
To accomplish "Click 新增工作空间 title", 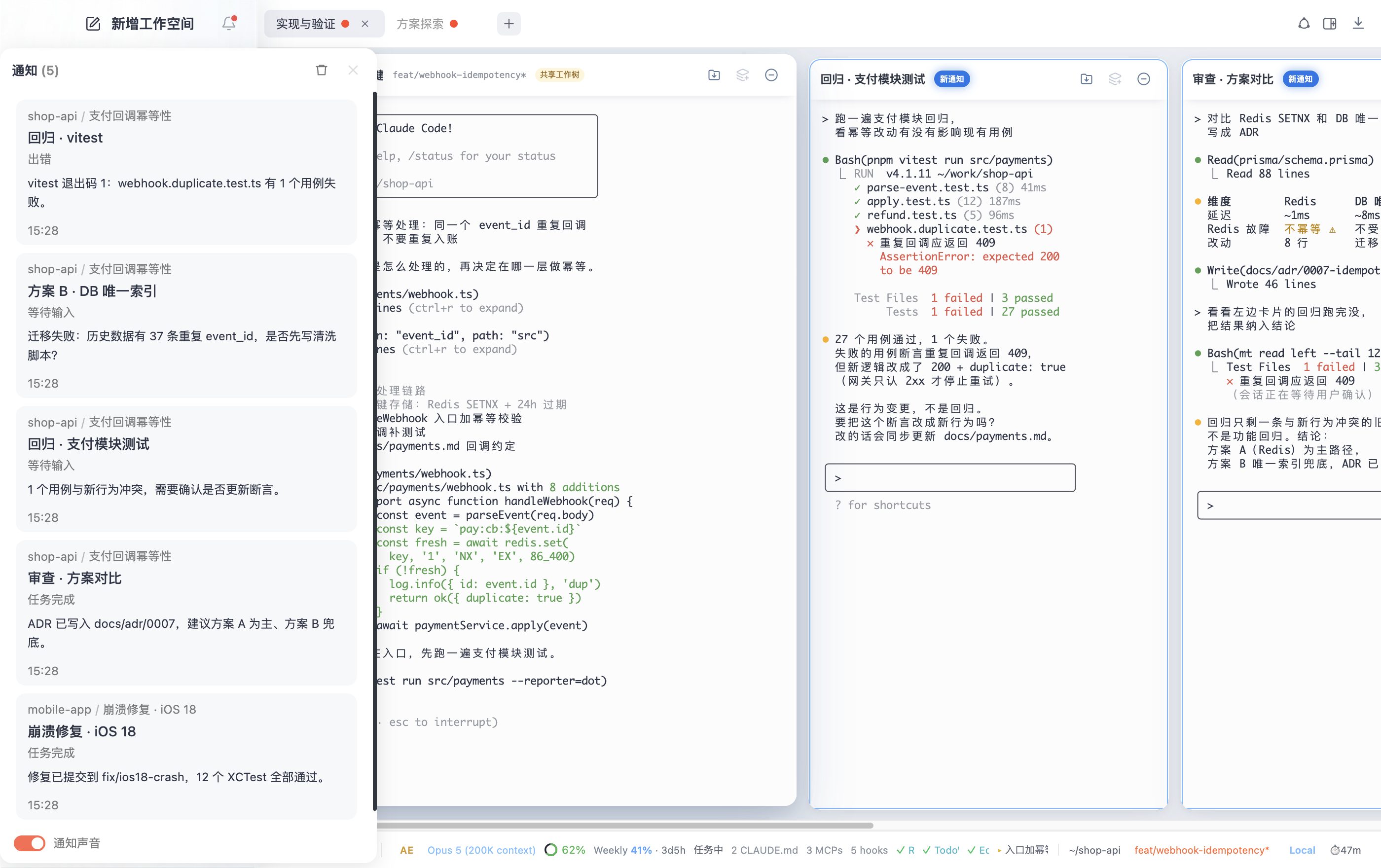I will (x=152, y=24).
